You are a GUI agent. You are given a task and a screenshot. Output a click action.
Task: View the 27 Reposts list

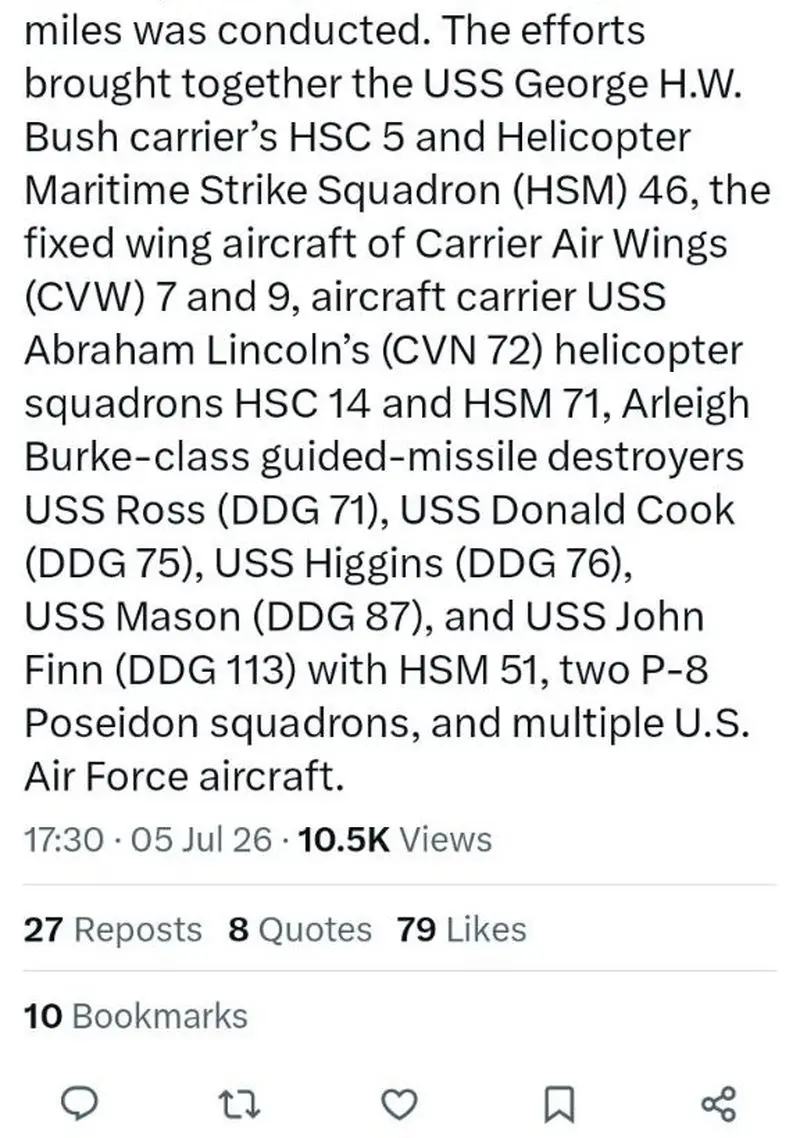point(113,929)
